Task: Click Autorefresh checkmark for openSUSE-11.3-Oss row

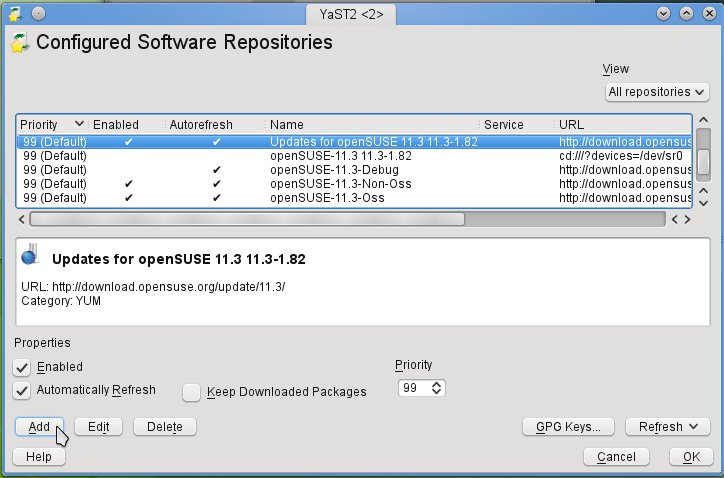Action: [217, 198]
